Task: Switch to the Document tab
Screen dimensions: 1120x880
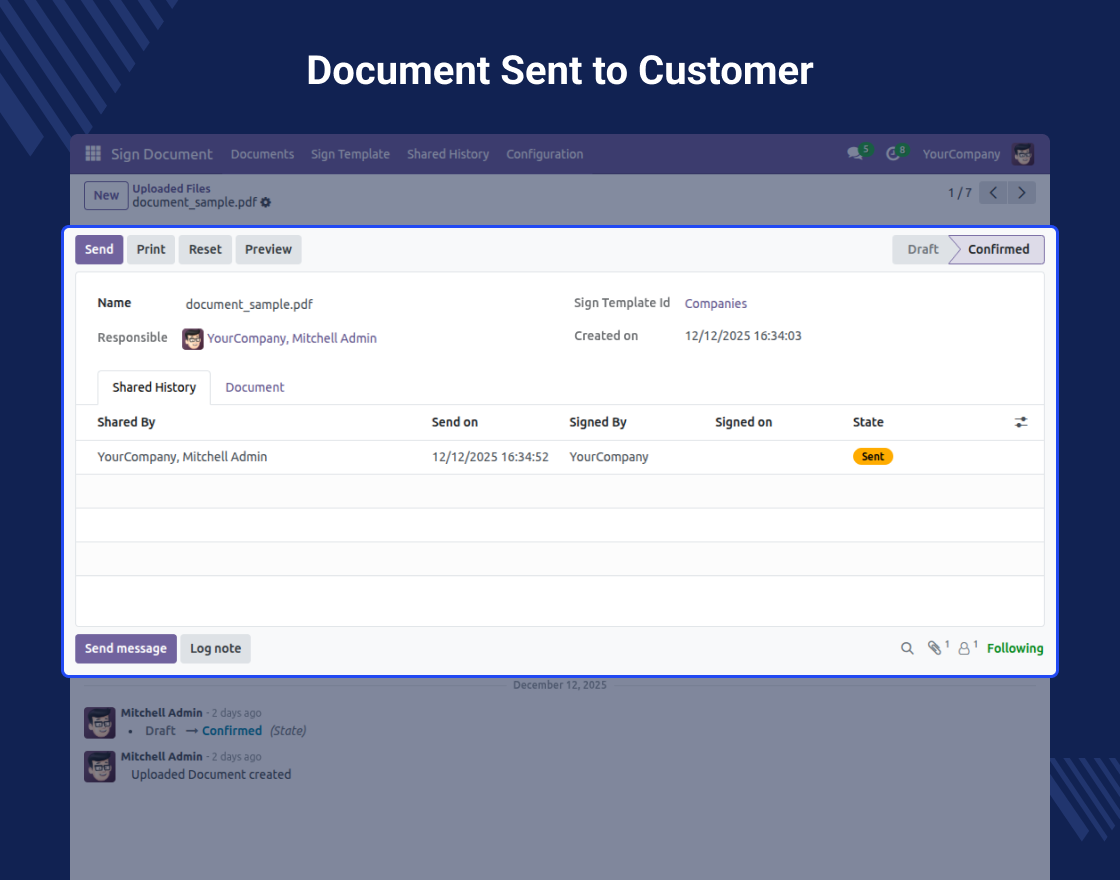Action: (254, 387)
